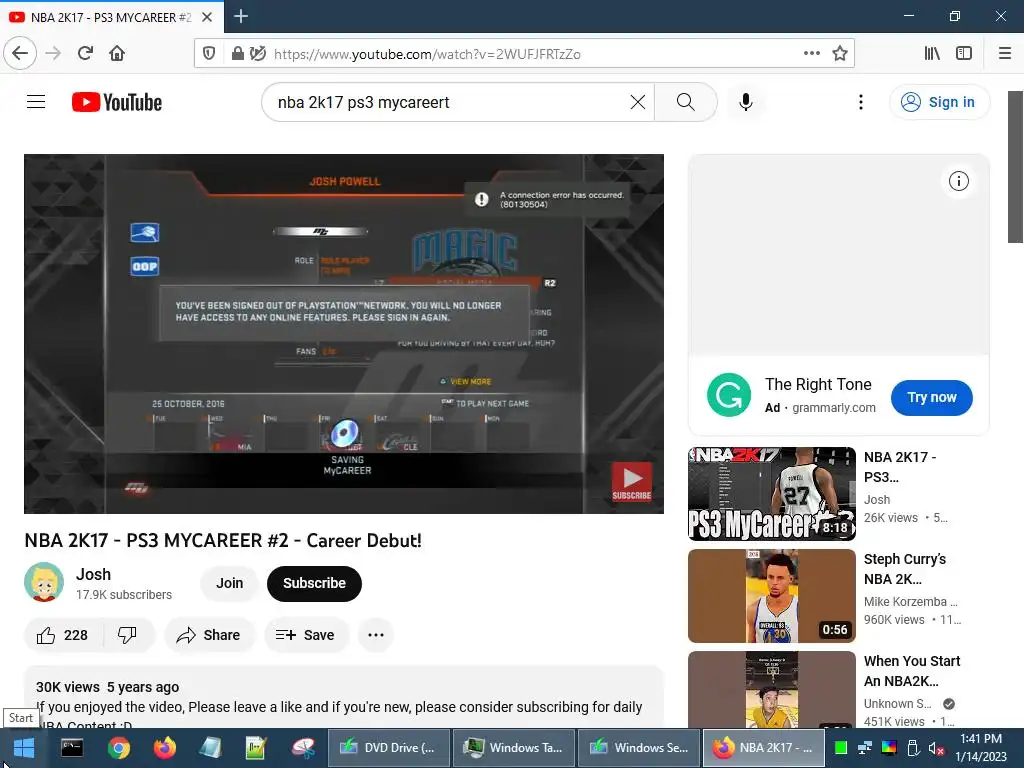Click the ad info icon
1024x768 pixels.
(959, 181)
